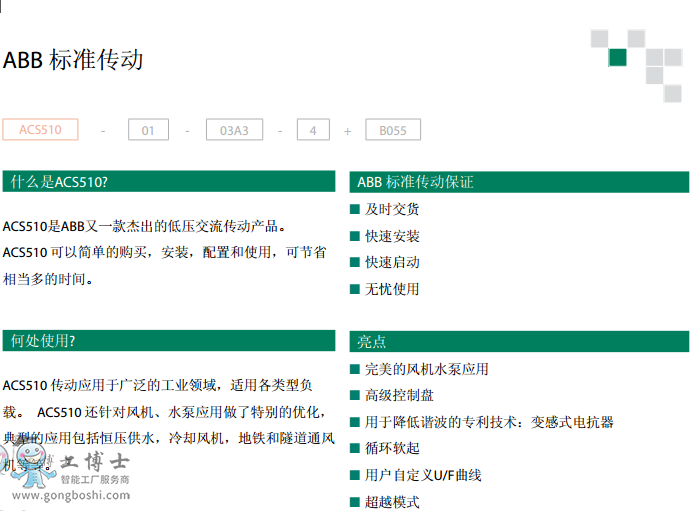The width and height of the screenshot is (691, 515).
Task: Click the 4 type code box
Action: click(313, 130)
